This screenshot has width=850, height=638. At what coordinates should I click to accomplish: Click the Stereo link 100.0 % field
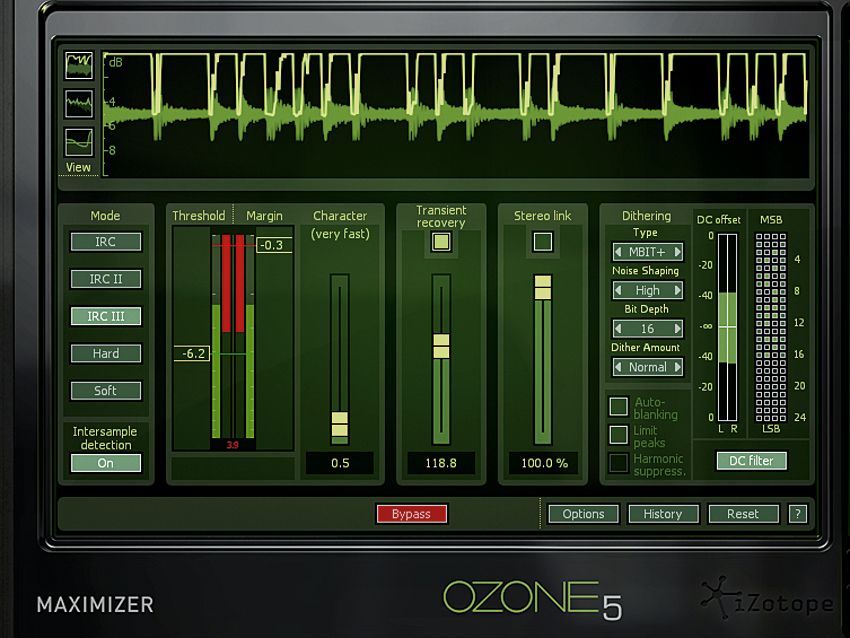click(x=544, y=463)
